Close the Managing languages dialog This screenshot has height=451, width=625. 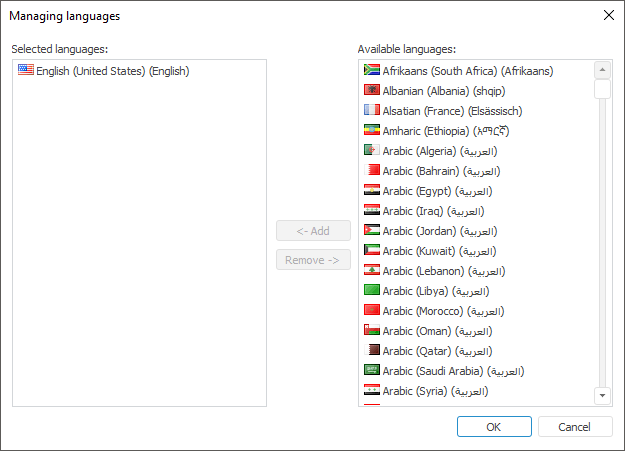(x=608, y=15)
